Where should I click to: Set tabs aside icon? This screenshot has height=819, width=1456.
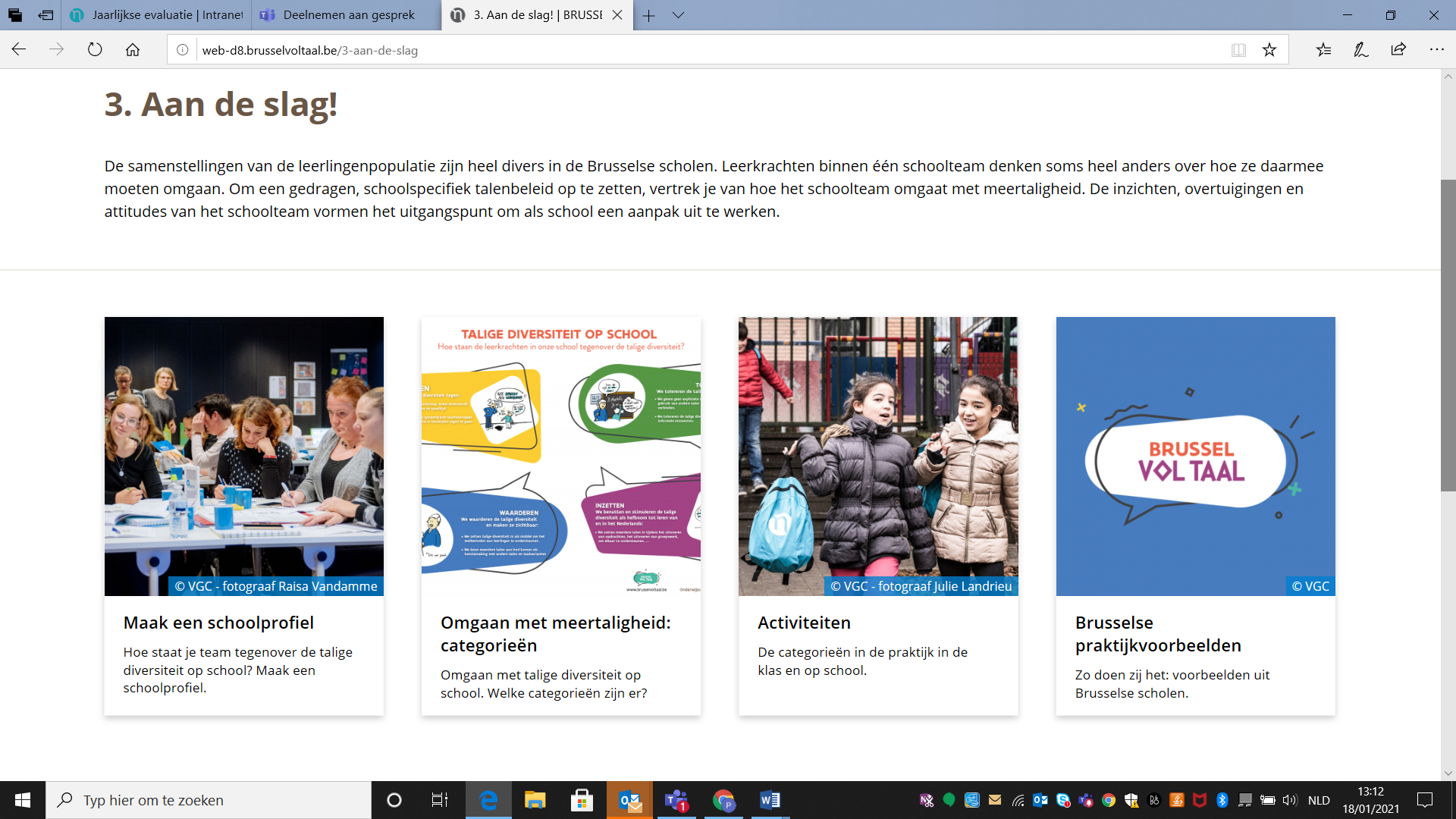(45, 15)
